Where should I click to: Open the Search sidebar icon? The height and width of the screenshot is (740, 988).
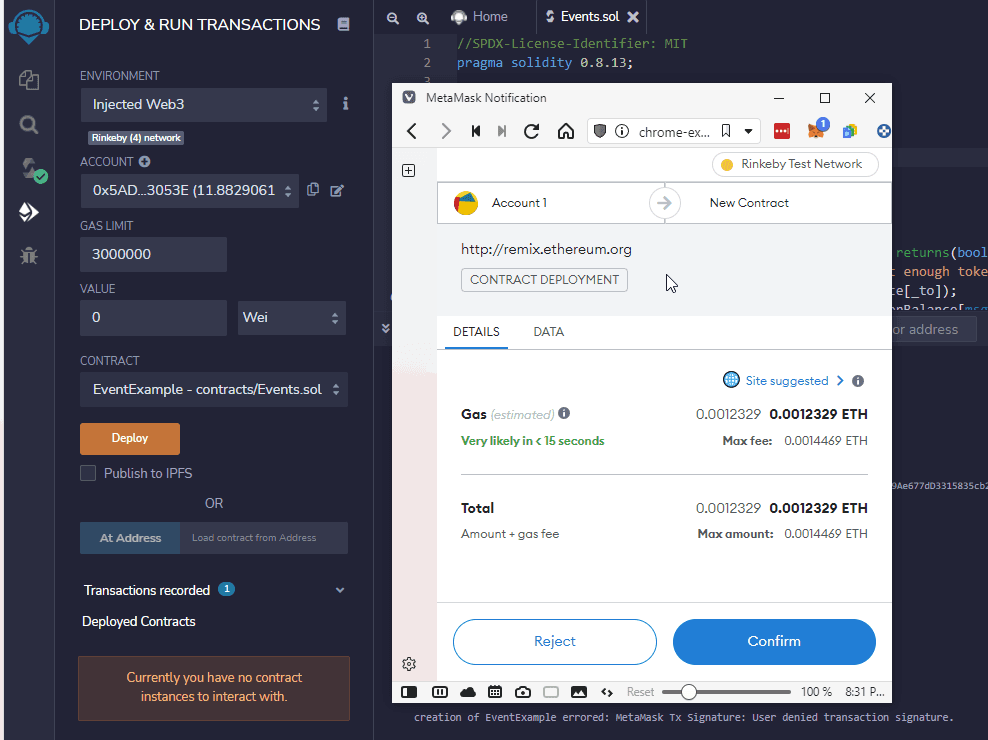pos(28,124)
